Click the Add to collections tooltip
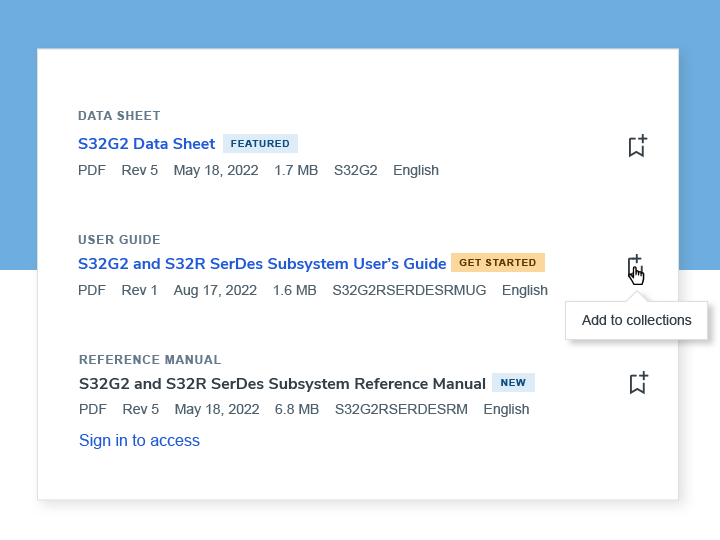The height and width of the screenshot is (540, 720). tap(636, 321)
